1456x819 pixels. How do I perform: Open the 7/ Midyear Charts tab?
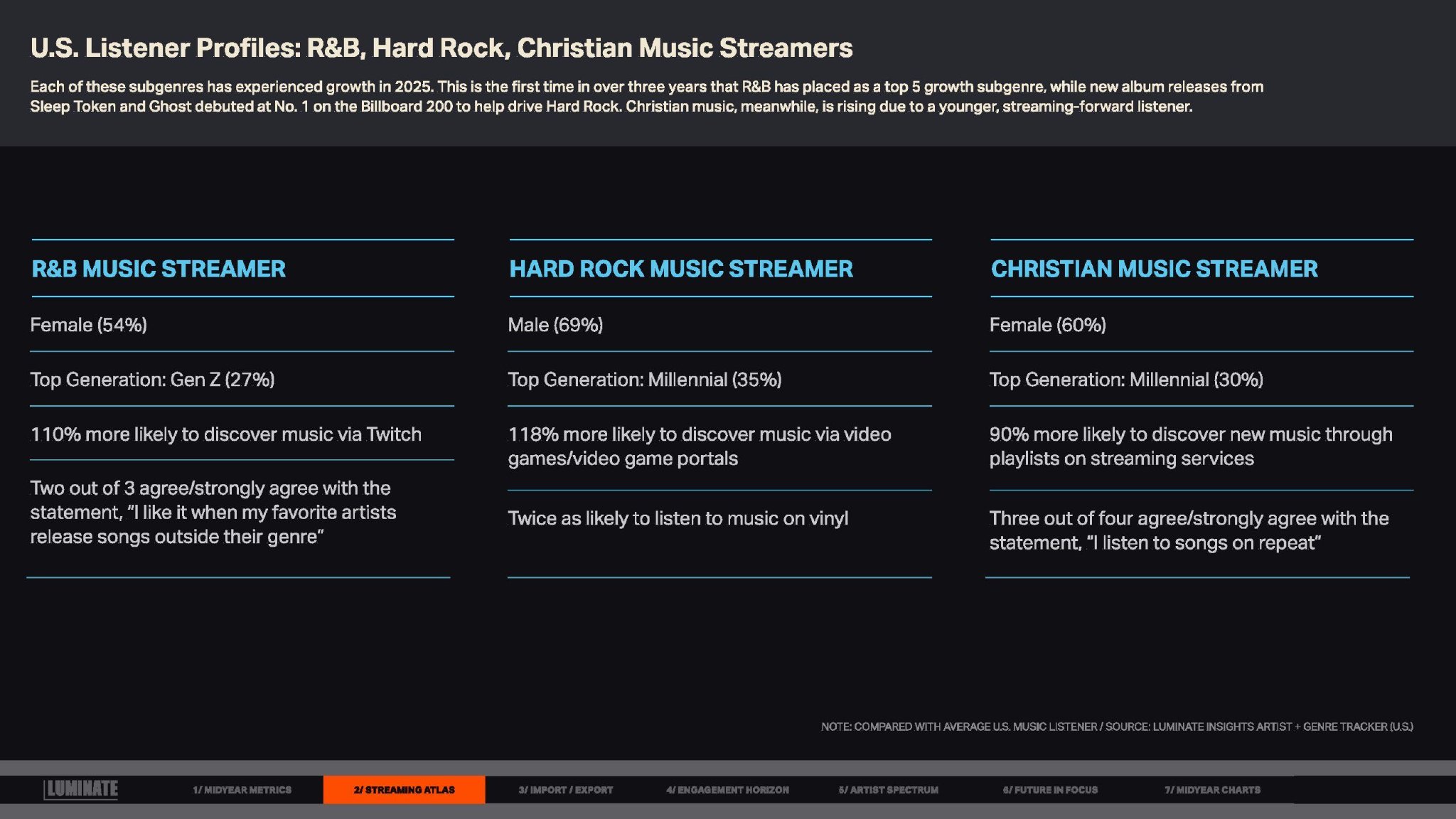(1212, 790)
